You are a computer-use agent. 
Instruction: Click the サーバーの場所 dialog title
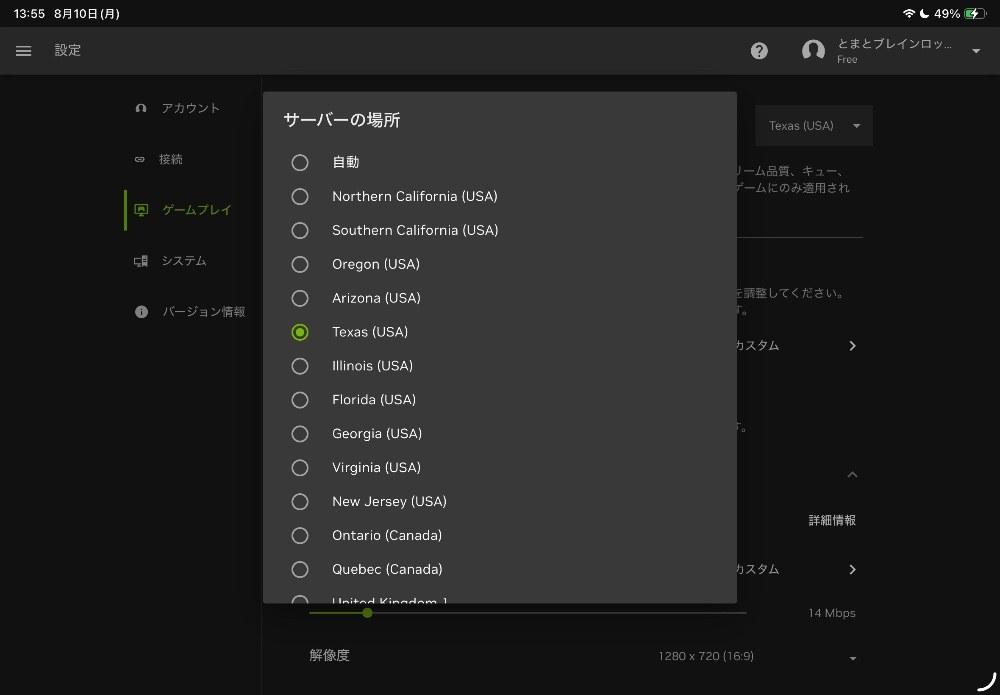pyautogui.click(x=342, y=120)
